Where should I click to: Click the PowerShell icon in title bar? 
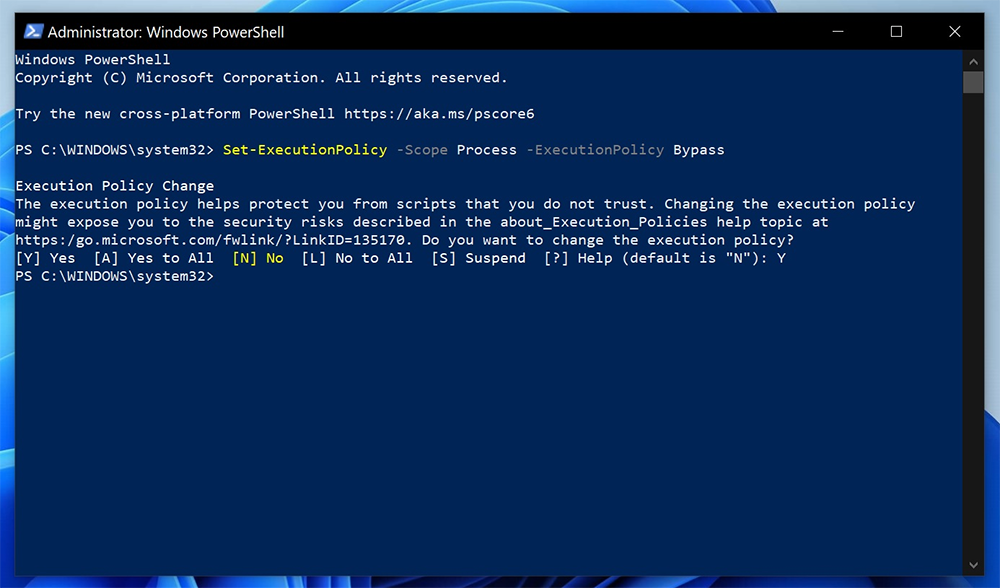pos(33,31)
